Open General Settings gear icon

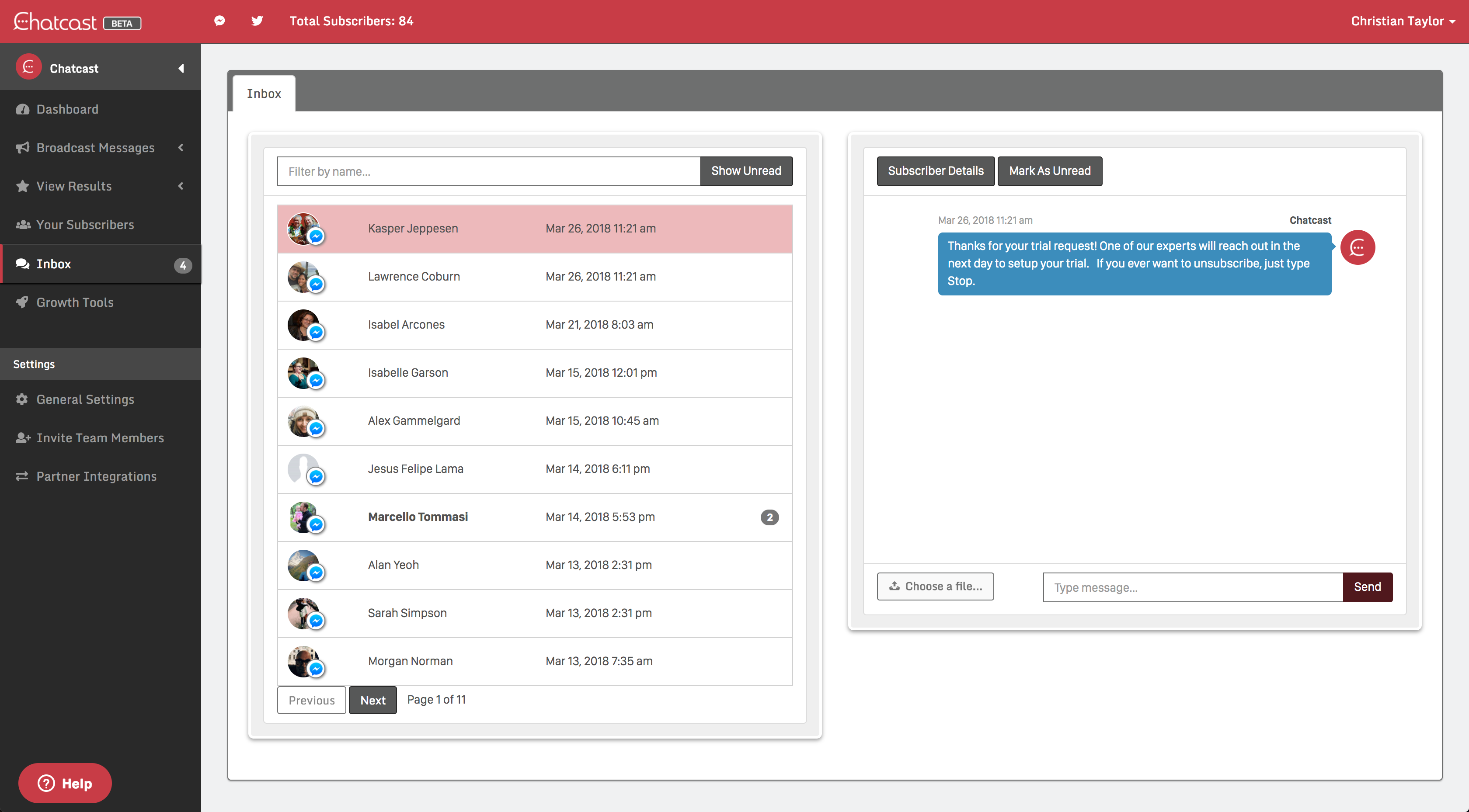click(x=22, y=399)
